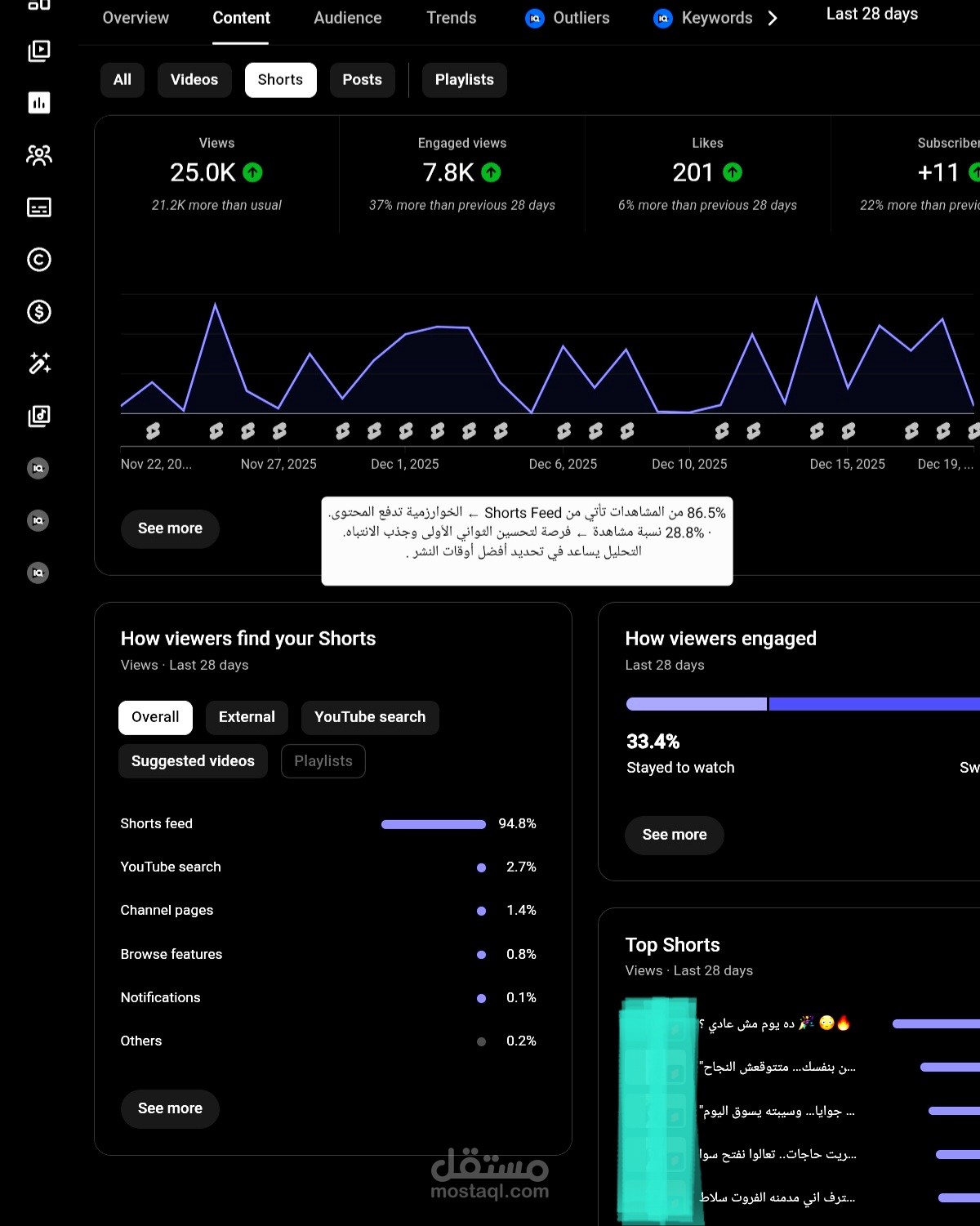The image size is (980, 1226).
Task: Click the vidIQ icon beside Keywords tab
Action: (x=663, y=18)
